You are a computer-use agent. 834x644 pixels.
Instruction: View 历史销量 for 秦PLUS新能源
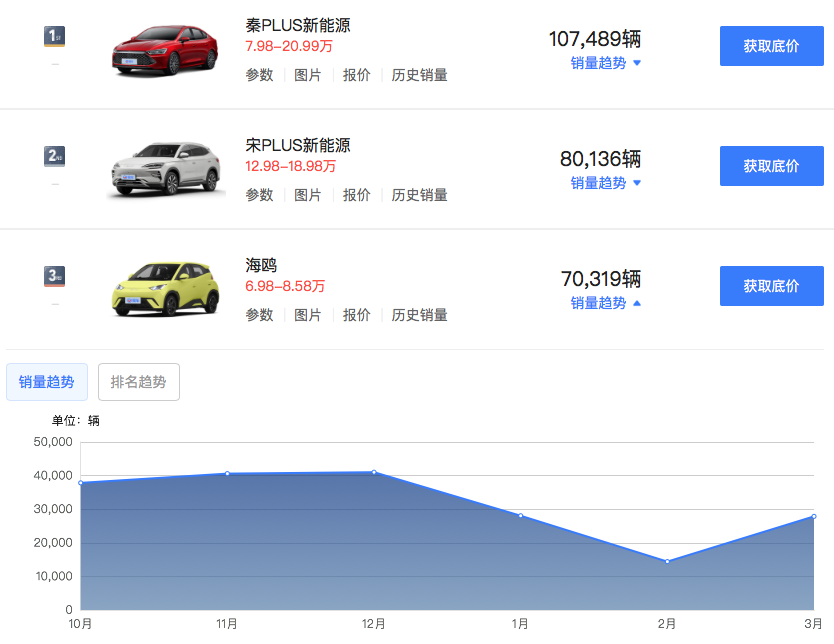pos(419,75)
